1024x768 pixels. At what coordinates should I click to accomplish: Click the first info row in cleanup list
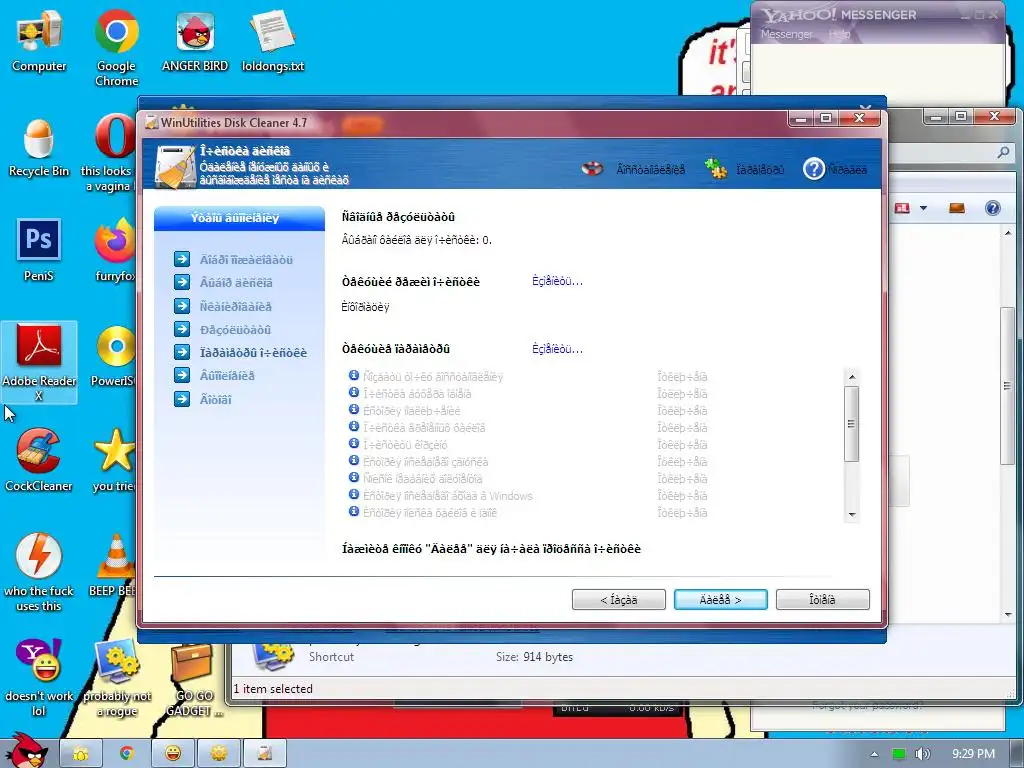tap(528, 377)
